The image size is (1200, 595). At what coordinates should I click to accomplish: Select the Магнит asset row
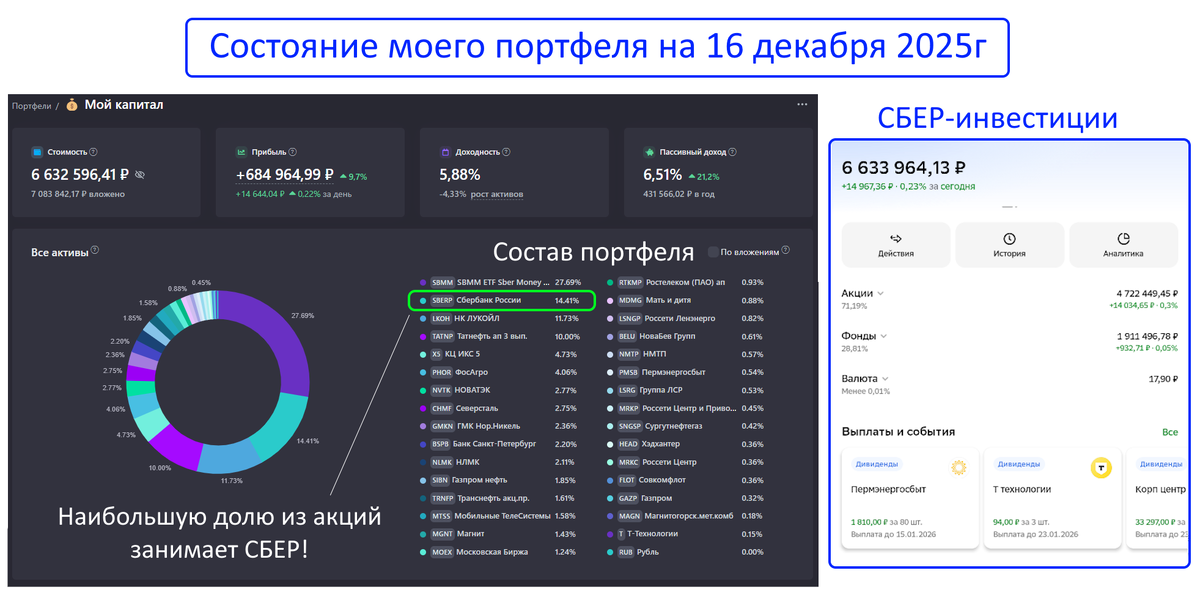point(500,534)
